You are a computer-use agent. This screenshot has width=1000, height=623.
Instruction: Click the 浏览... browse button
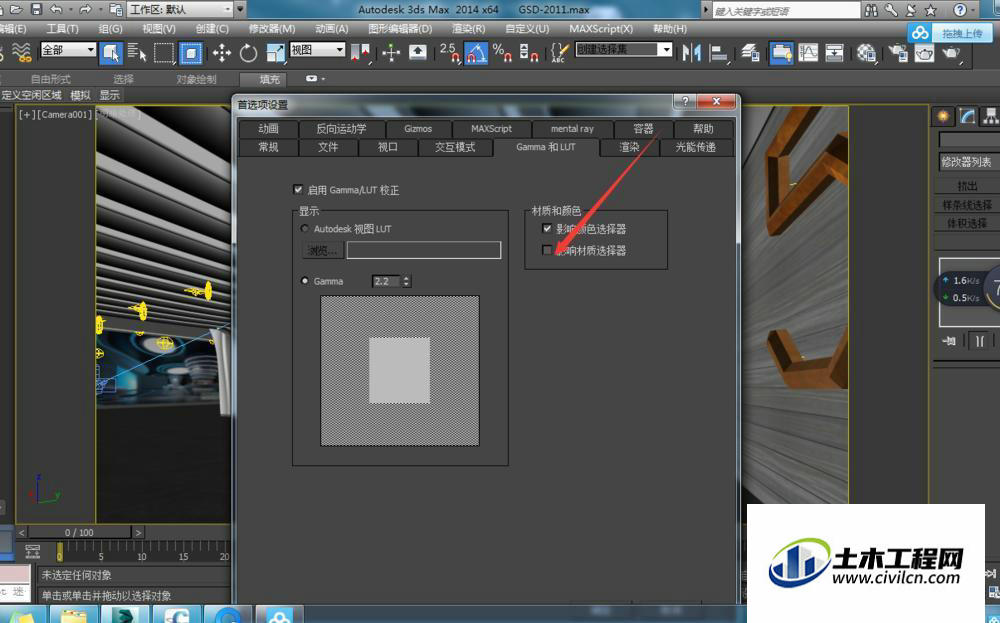pyautogui.click(x=322, y=250)
